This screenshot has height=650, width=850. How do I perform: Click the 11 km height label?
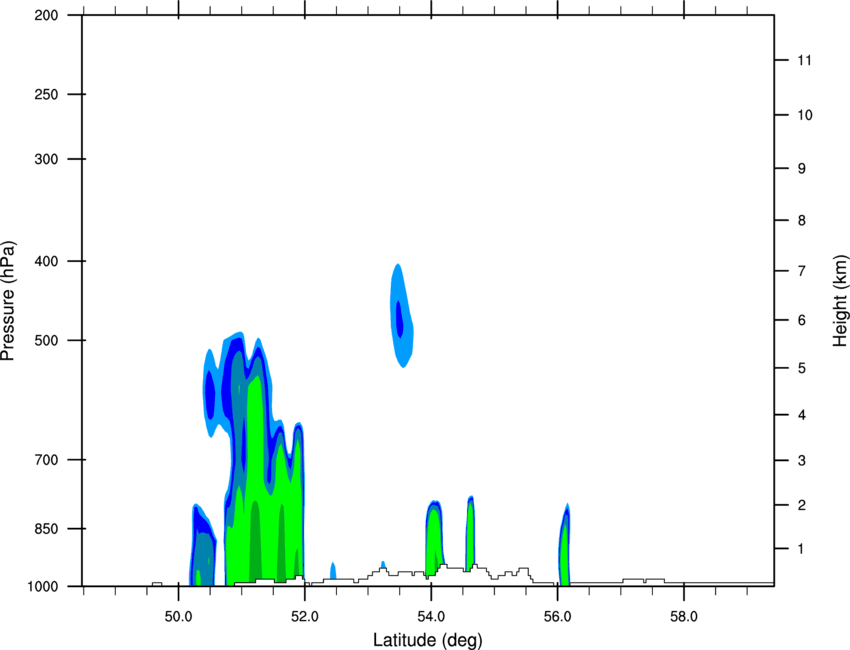tap(805, 60)
